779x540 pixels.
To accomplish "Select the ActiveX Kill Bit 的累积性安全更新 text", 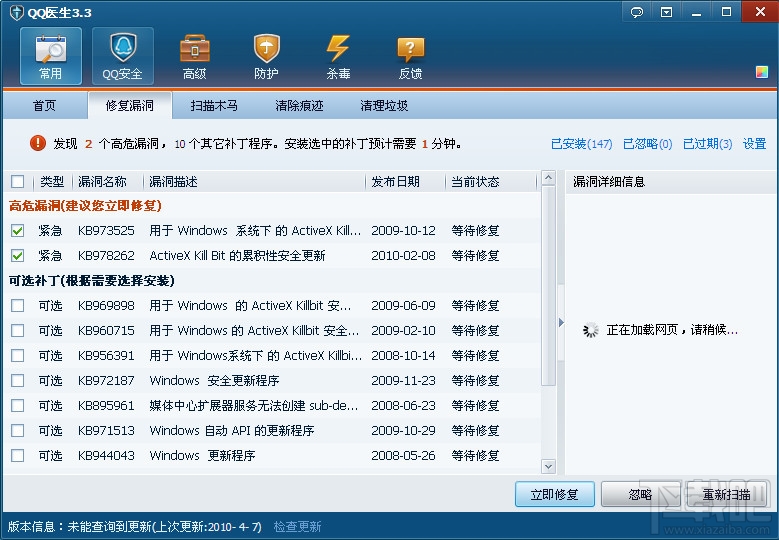I will 237,255.
